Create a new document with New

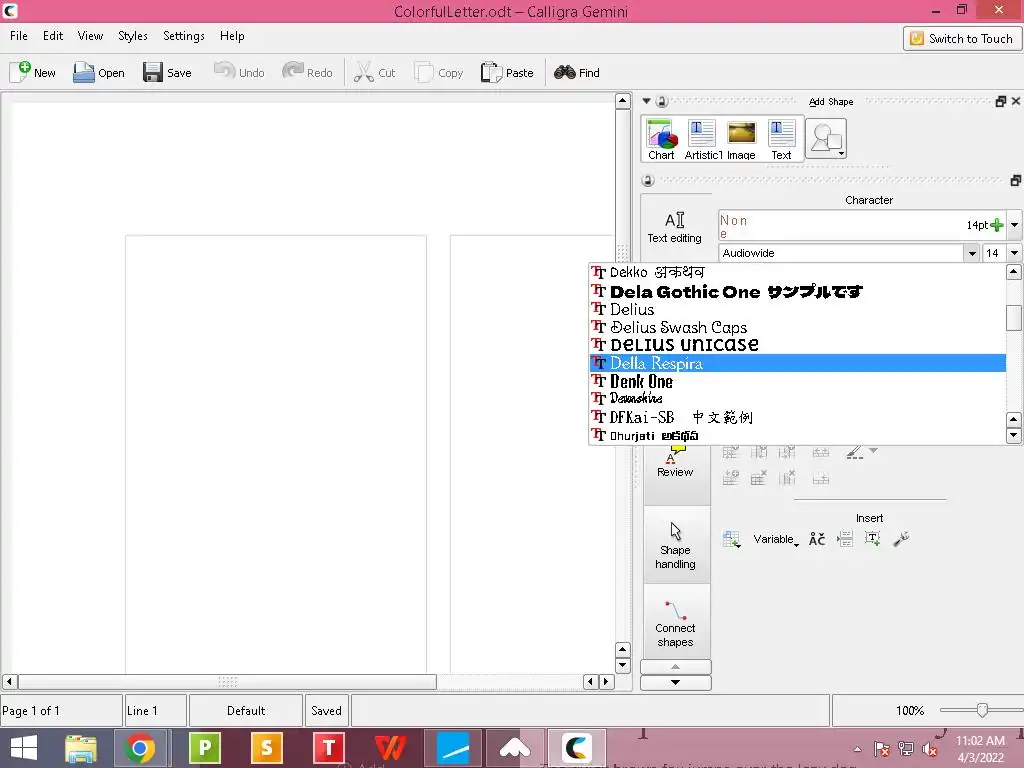[x=33, y=72]
